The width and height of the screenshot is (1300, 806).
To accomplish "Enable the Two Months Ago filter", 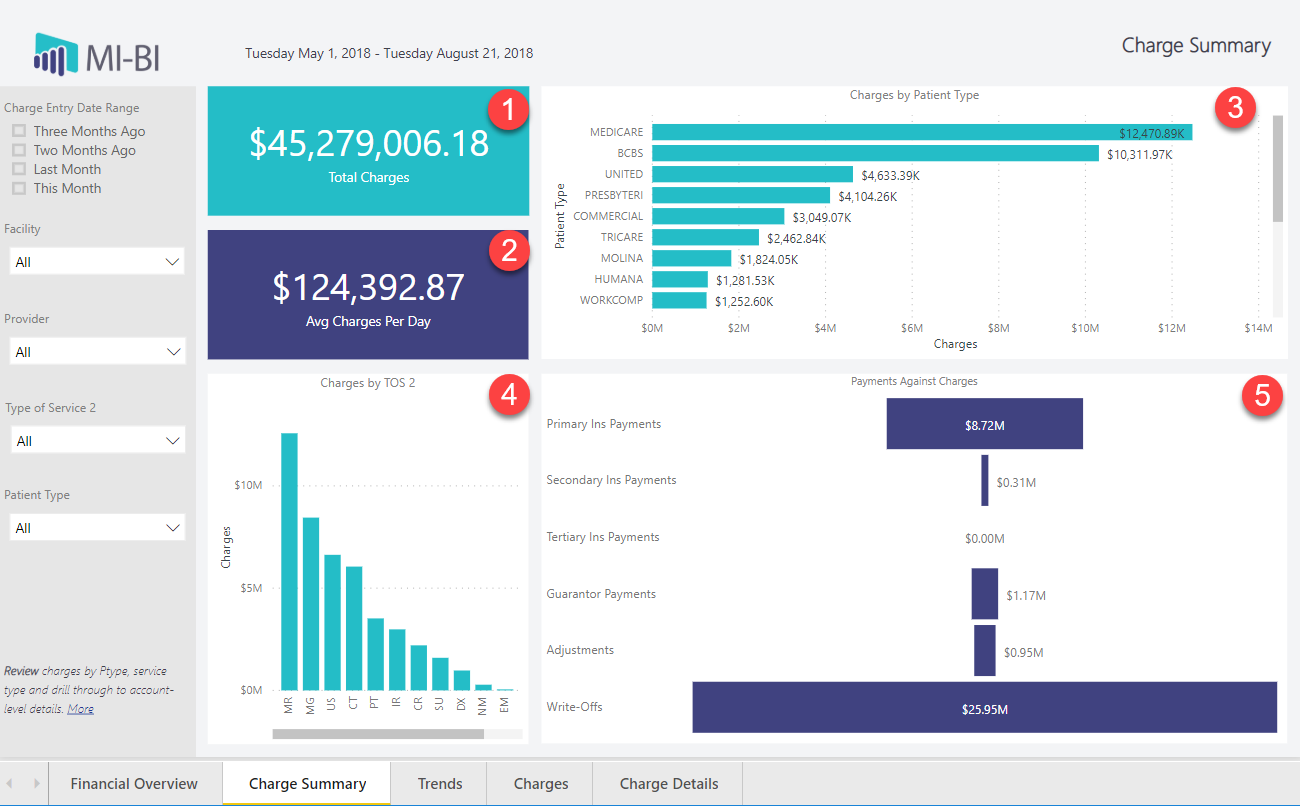I will click(19, 150).
